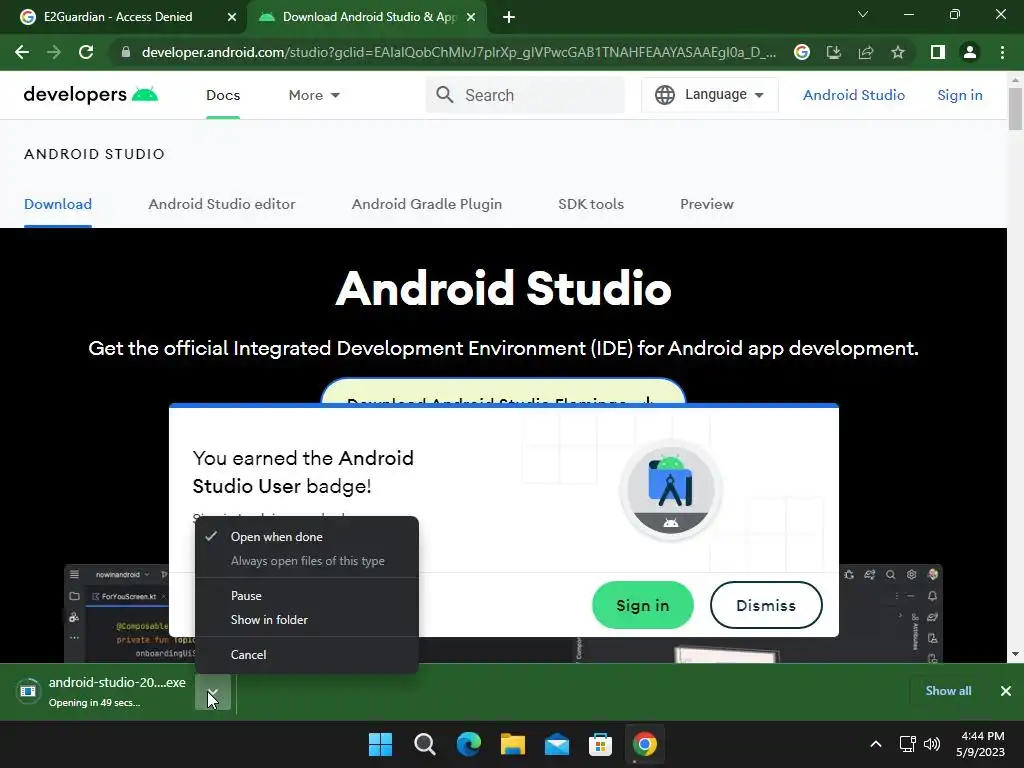Image resolution: width=1024 pixels, height=768 pixels.
Task: Click the Android developers logo
Action: (x=91, y=95)
